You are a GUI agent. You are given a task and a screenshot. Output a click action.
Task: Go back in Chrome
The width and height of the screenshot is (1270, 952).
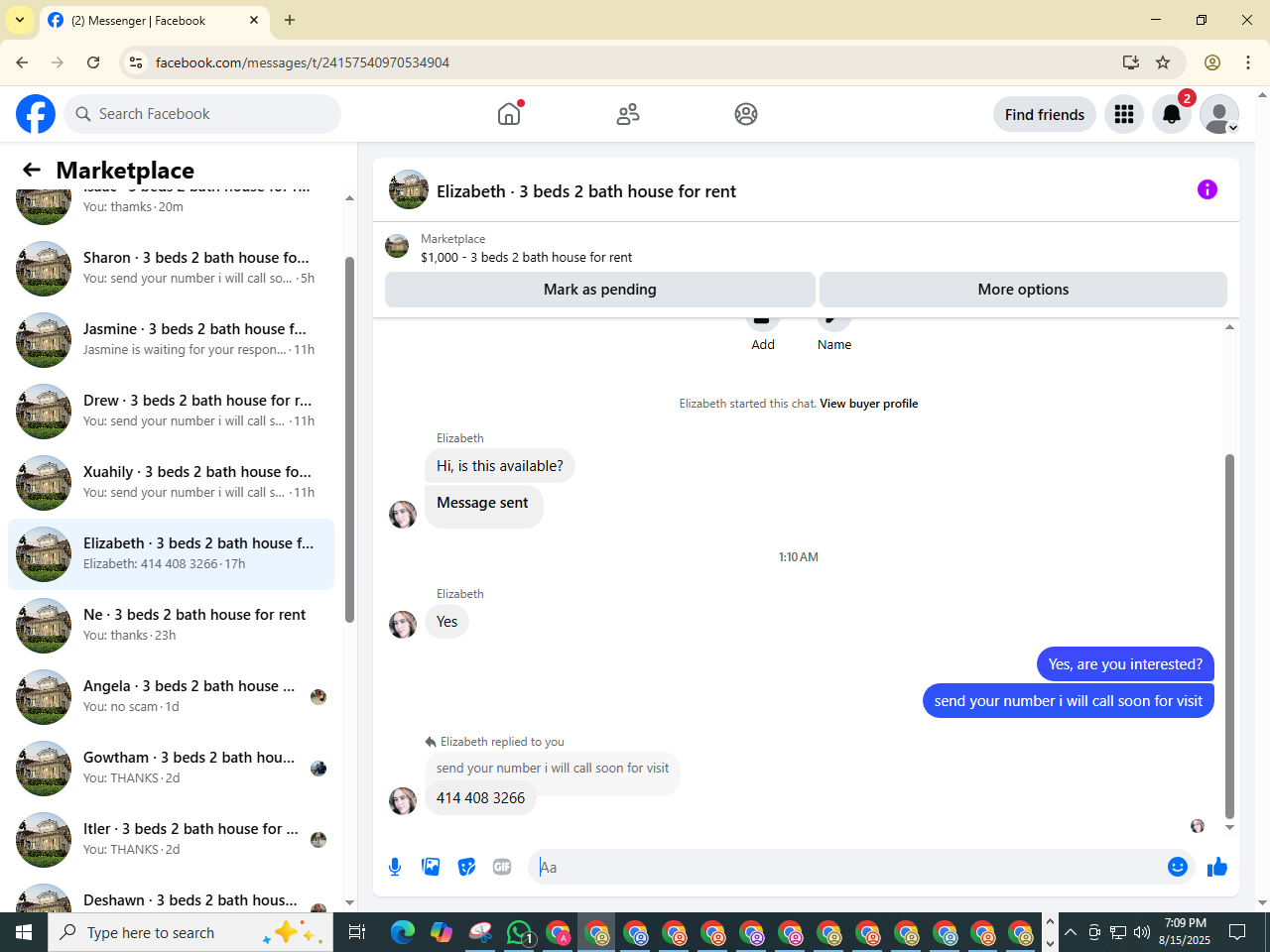coord(22,62)
